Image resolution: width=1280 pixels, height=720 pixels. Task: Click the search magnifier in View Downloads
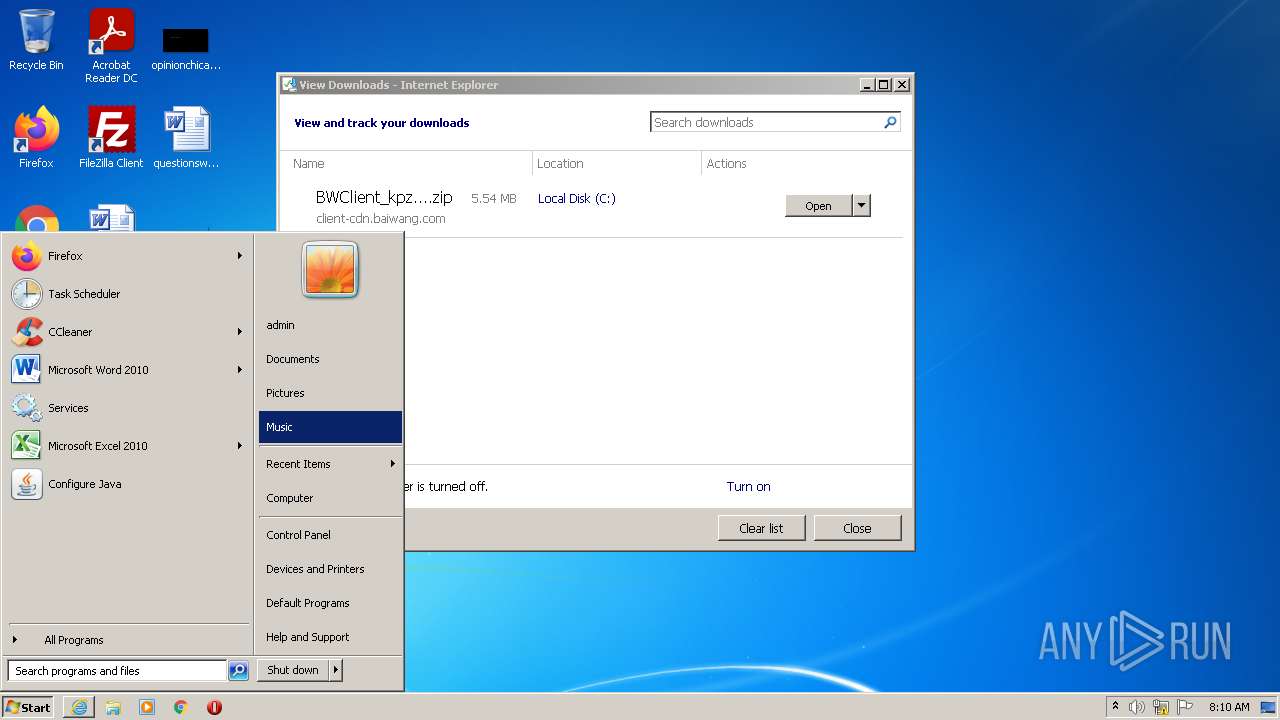click(x=890, y=122)
